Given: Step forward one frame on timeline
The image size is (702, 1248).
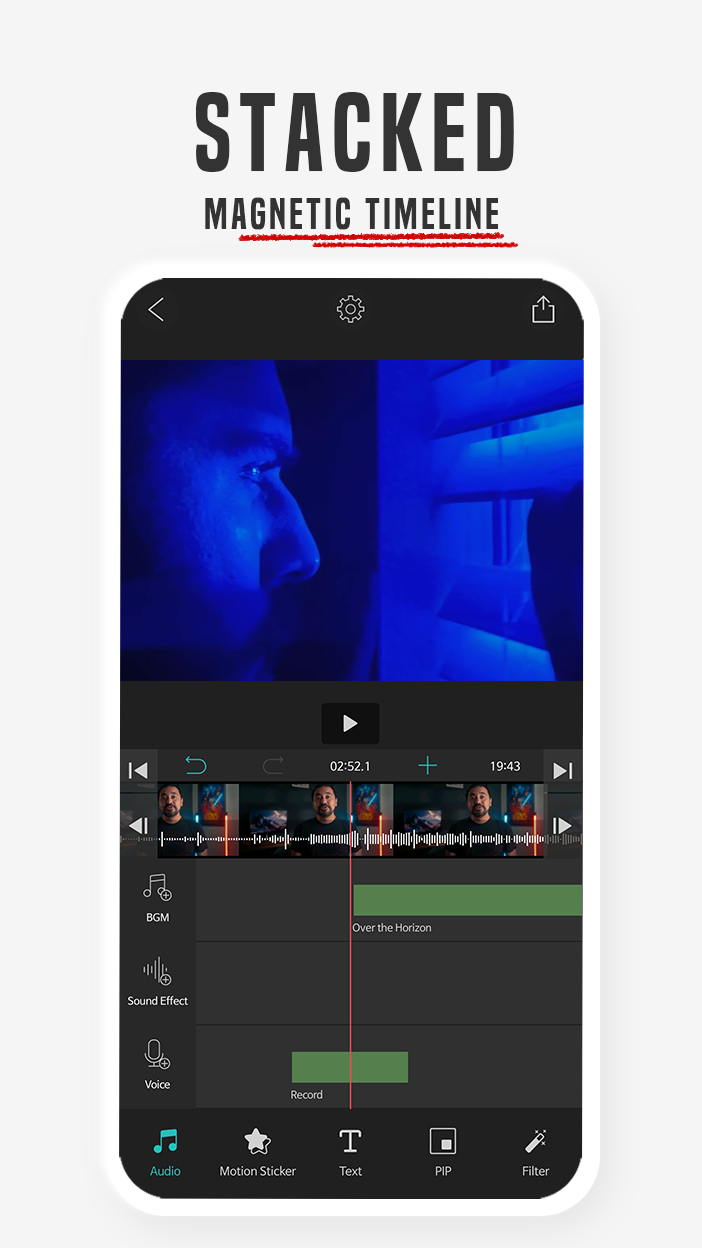Looking at the screenshot, I should tap(563, 825).
